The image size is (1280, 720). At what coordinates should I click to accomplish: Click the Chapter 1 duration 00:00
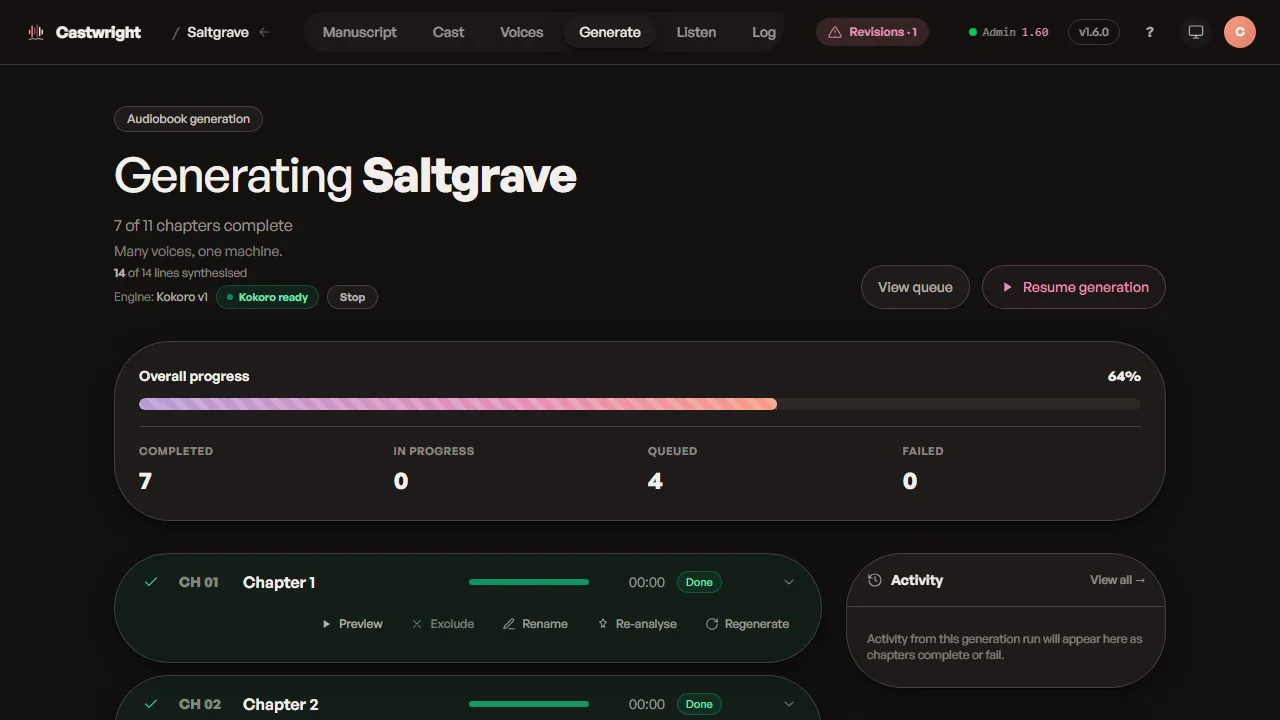pos(647,582)
